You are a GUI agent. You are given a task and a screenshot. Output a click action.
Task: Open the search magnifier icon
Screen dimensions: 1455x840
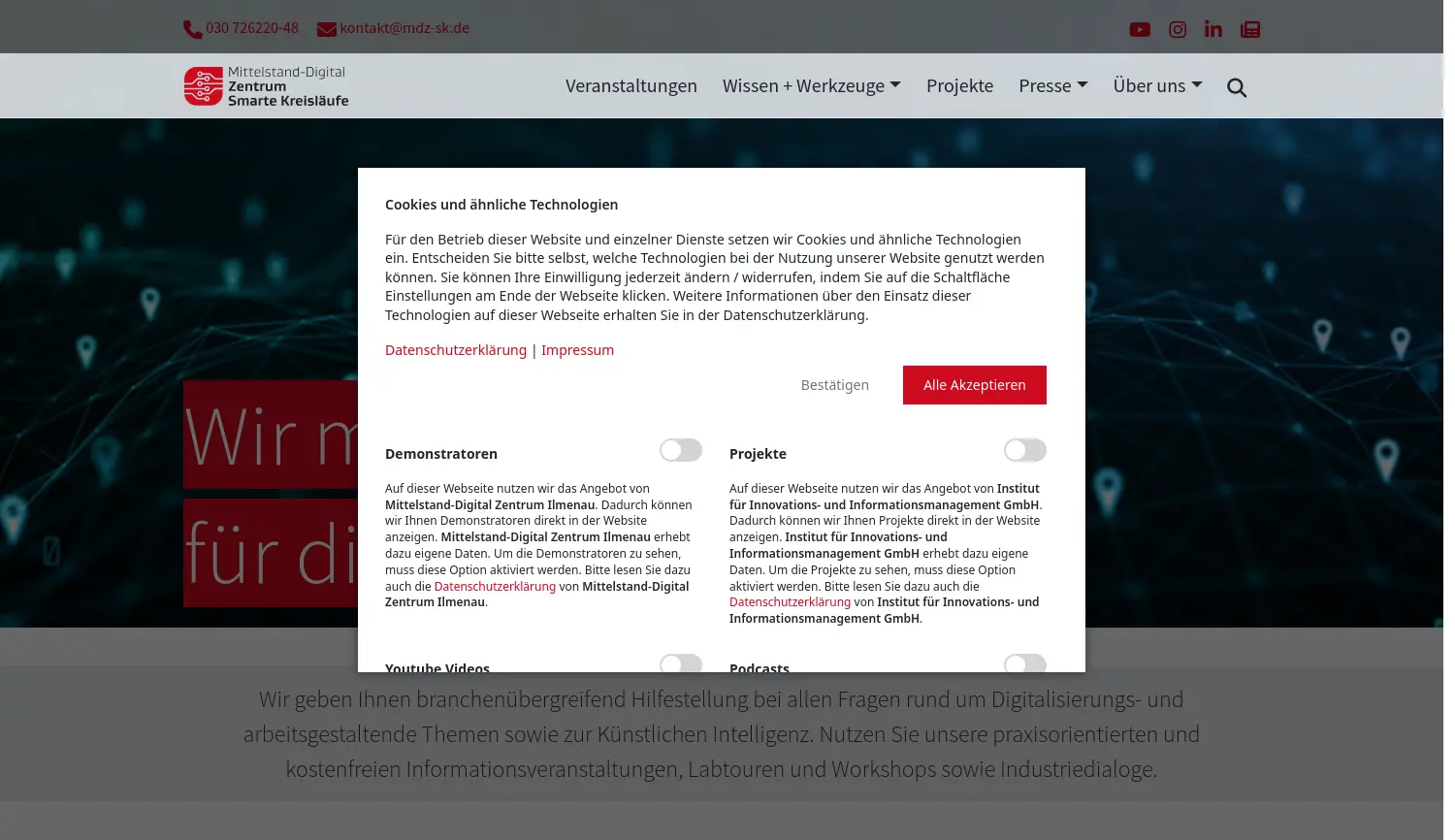(x=1236, y=87)
